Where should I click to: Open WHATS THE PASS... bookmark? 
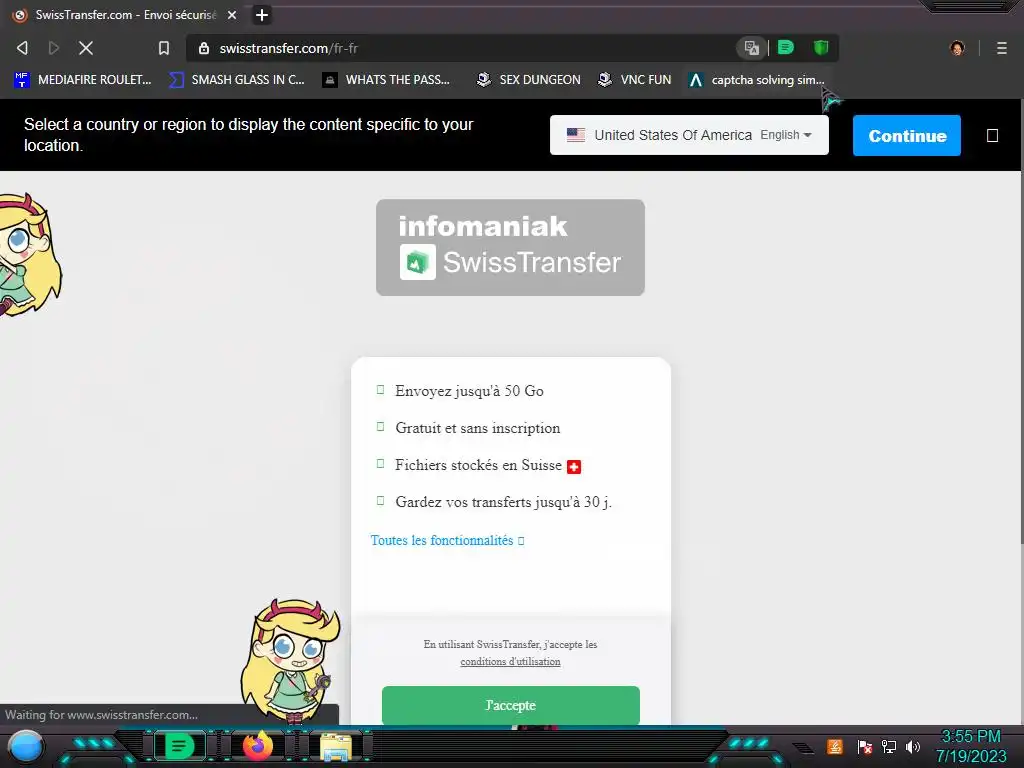(x=387, y=80)
